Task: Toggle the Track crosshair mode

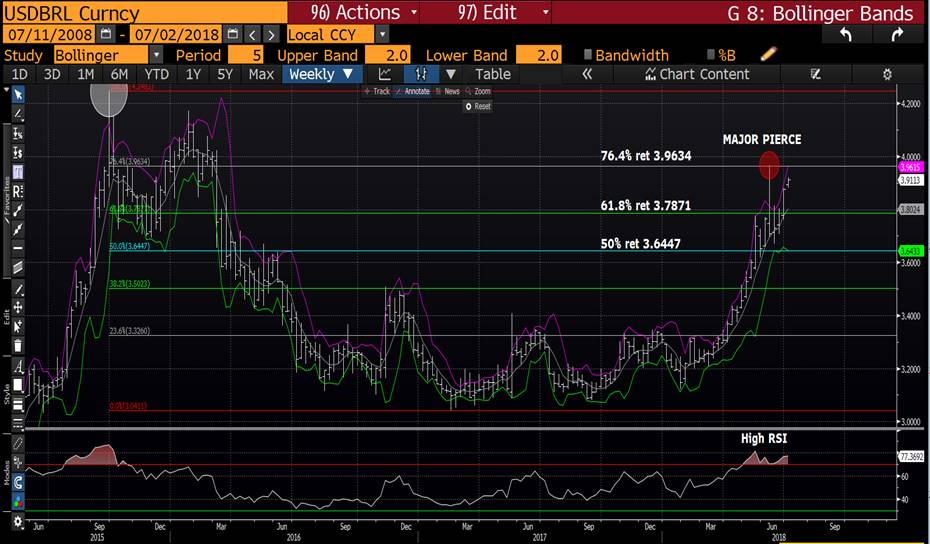Action: (x=377, y=91)
